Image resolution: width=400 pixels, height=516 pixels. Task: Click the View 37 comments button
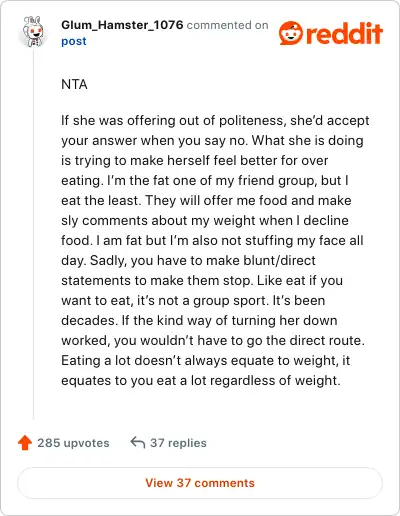(200, 483)
